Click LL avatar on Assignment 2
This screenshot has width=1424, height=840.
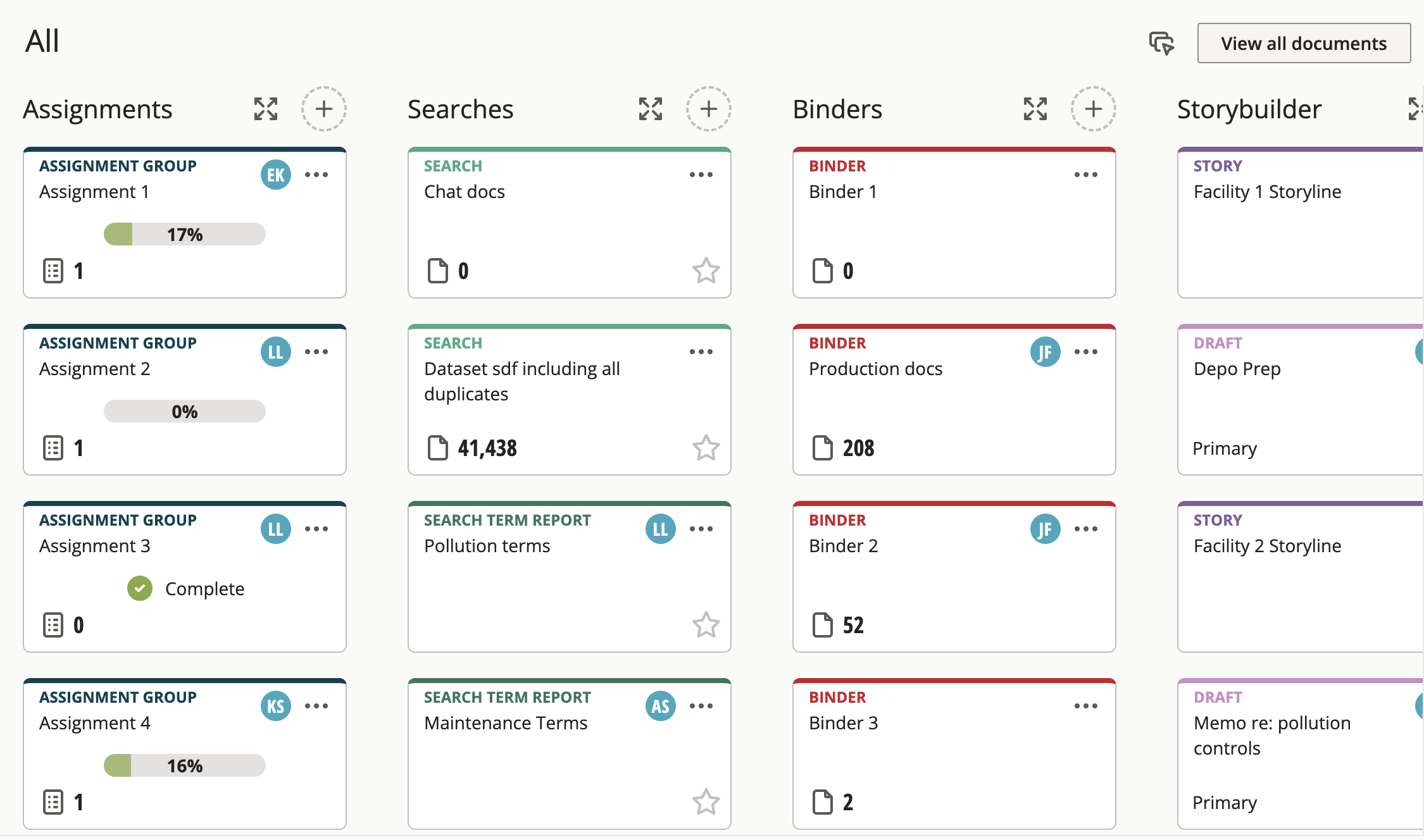coord(276,352)
